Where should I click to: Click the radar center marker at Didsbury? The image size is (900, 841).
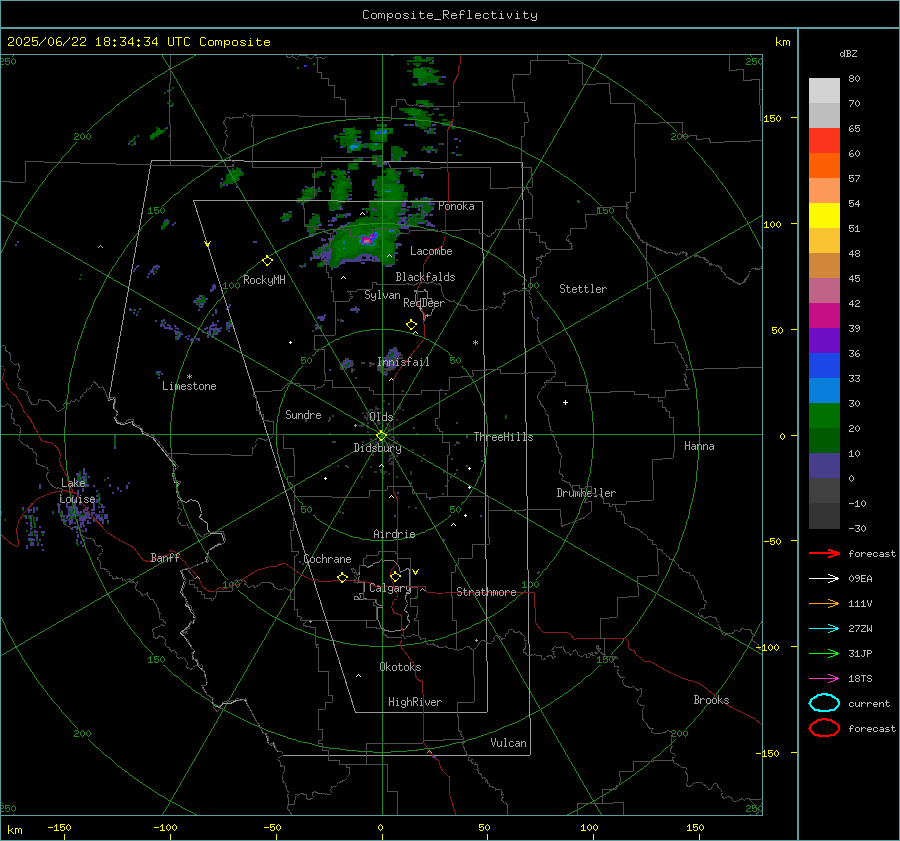[381, 436]
